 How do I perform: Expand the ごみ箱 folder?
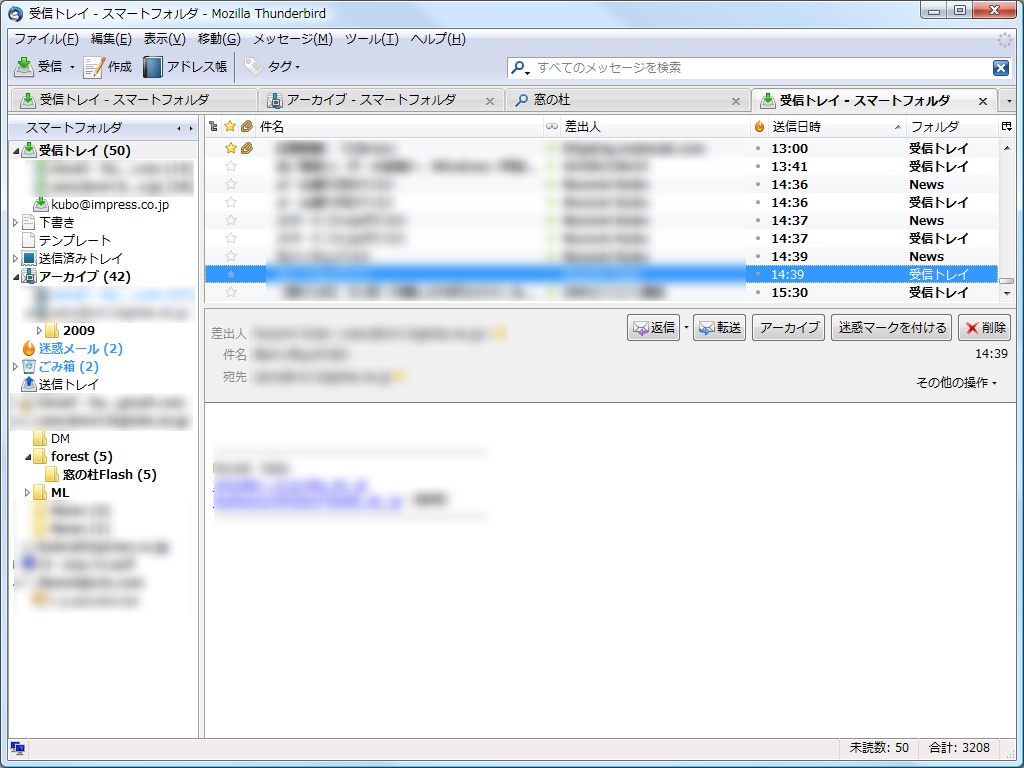click(16, 366)
